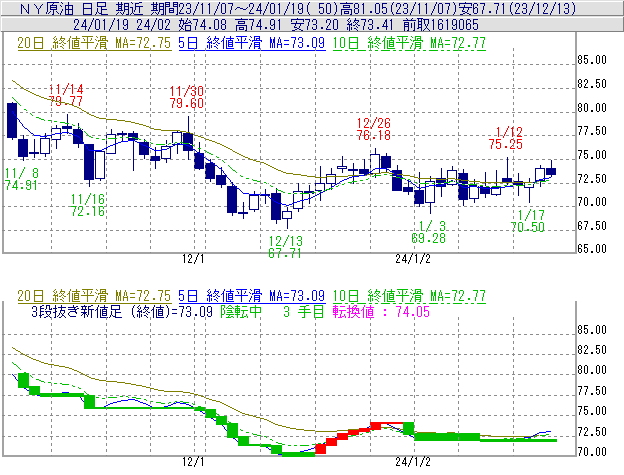Click the lower chart's 12/1 date label
Screen dimensions: 624x475
point(193,462)
